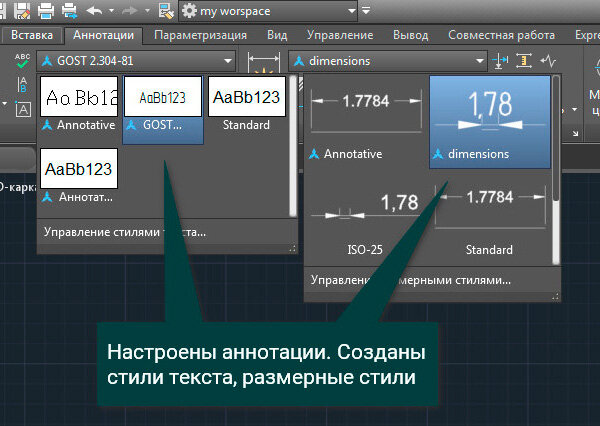Click the Redo arrow icon
This screenshot has width=600, height=426.
pyautogui.click(x=130, y=11)
